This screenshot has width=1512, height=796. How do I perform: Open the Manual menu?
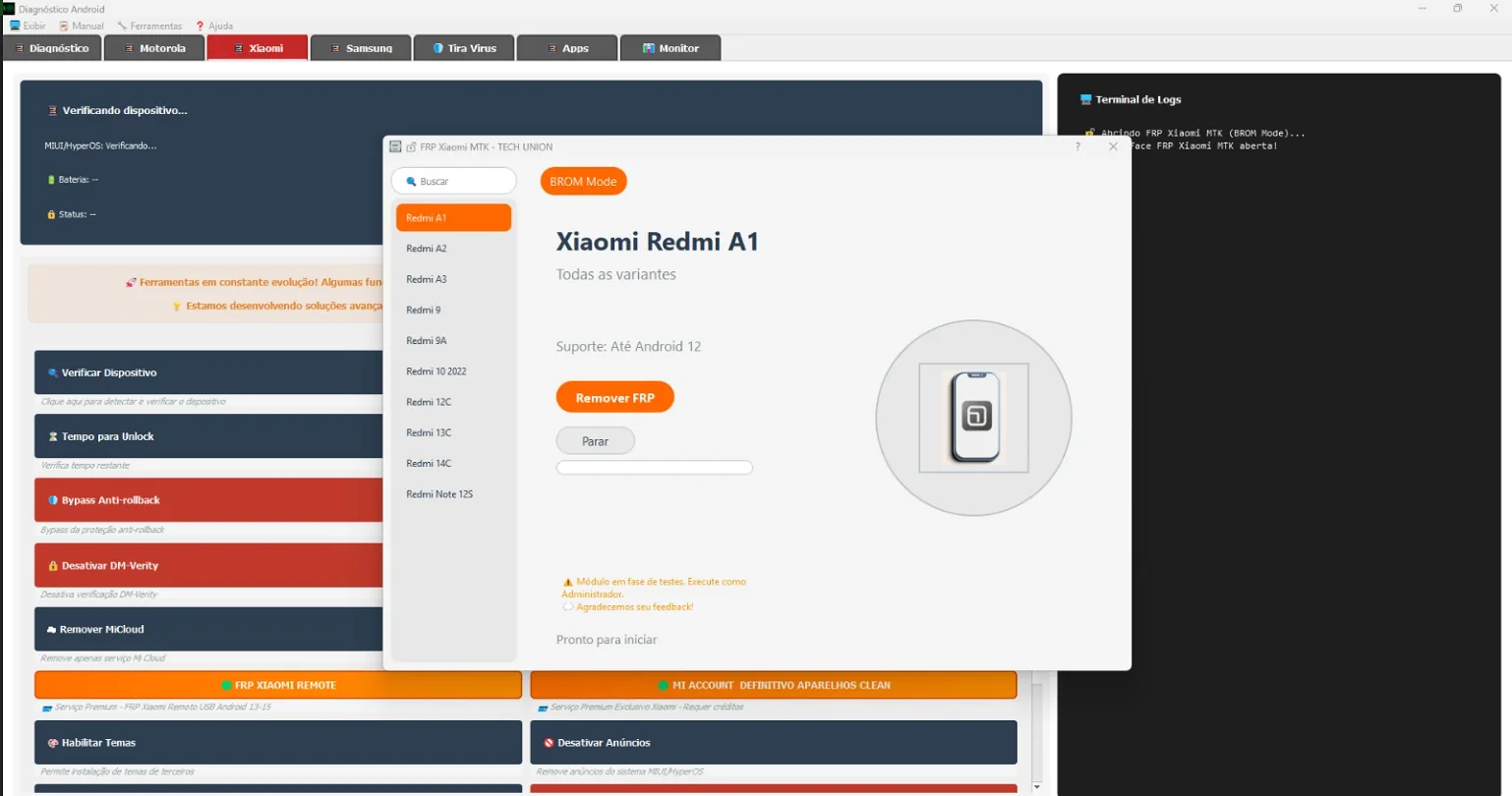(81, 26)
